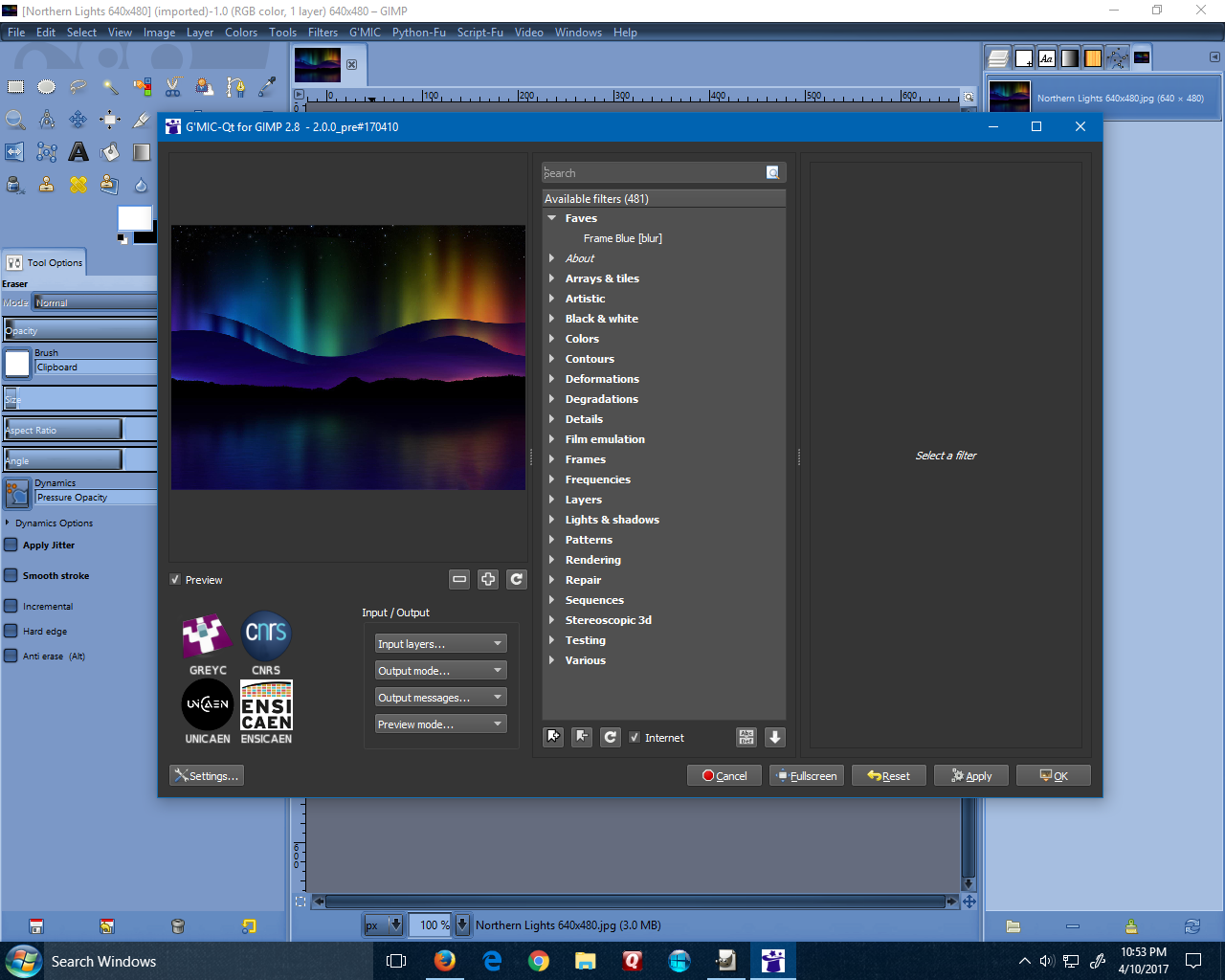1225x980 pixels.
Task: Activate the Bucket Fill tool
Action: [110, 151]
